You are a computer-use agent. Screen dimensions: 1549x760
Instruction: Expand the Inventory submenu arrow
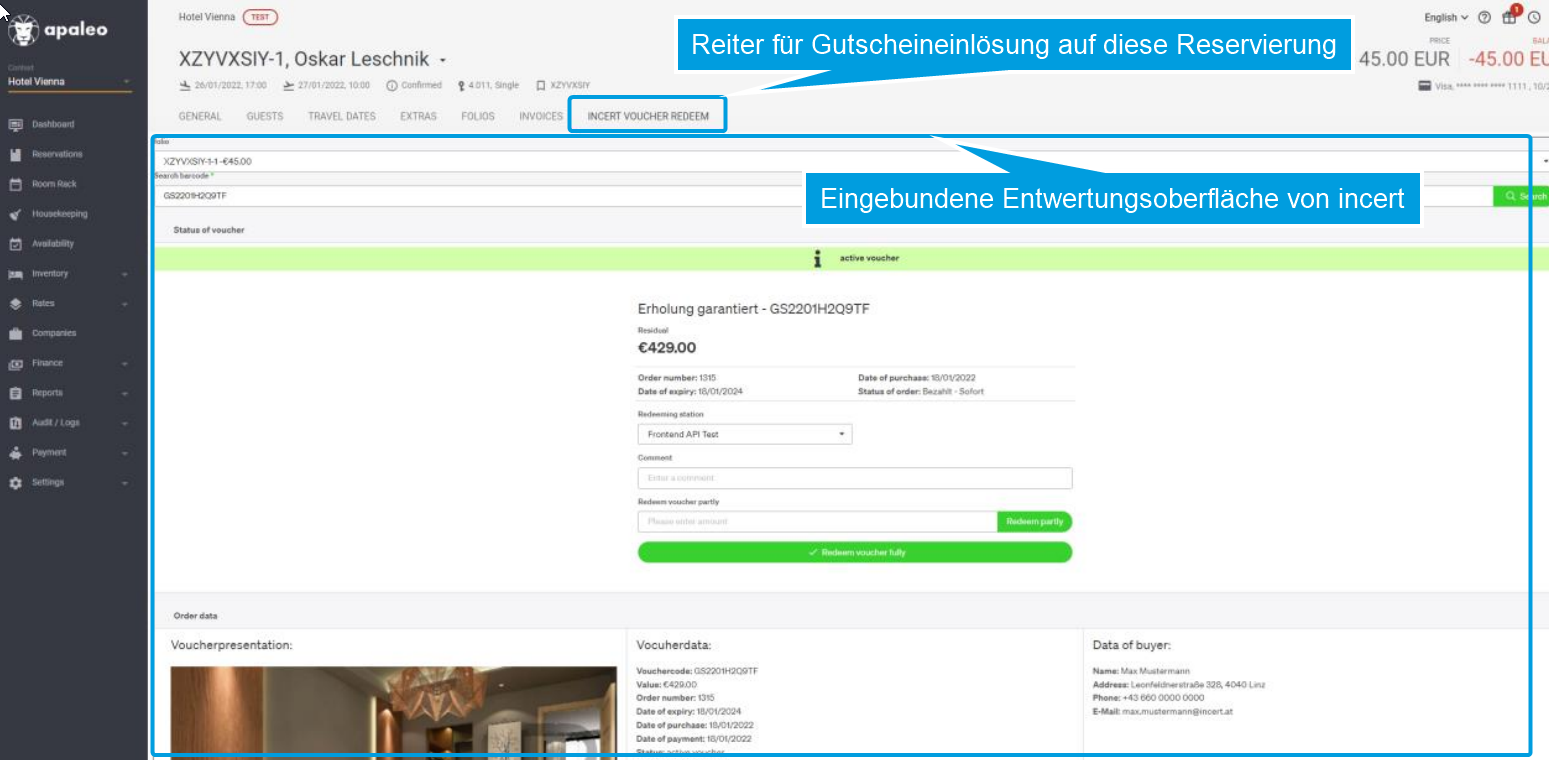[125, 274]
